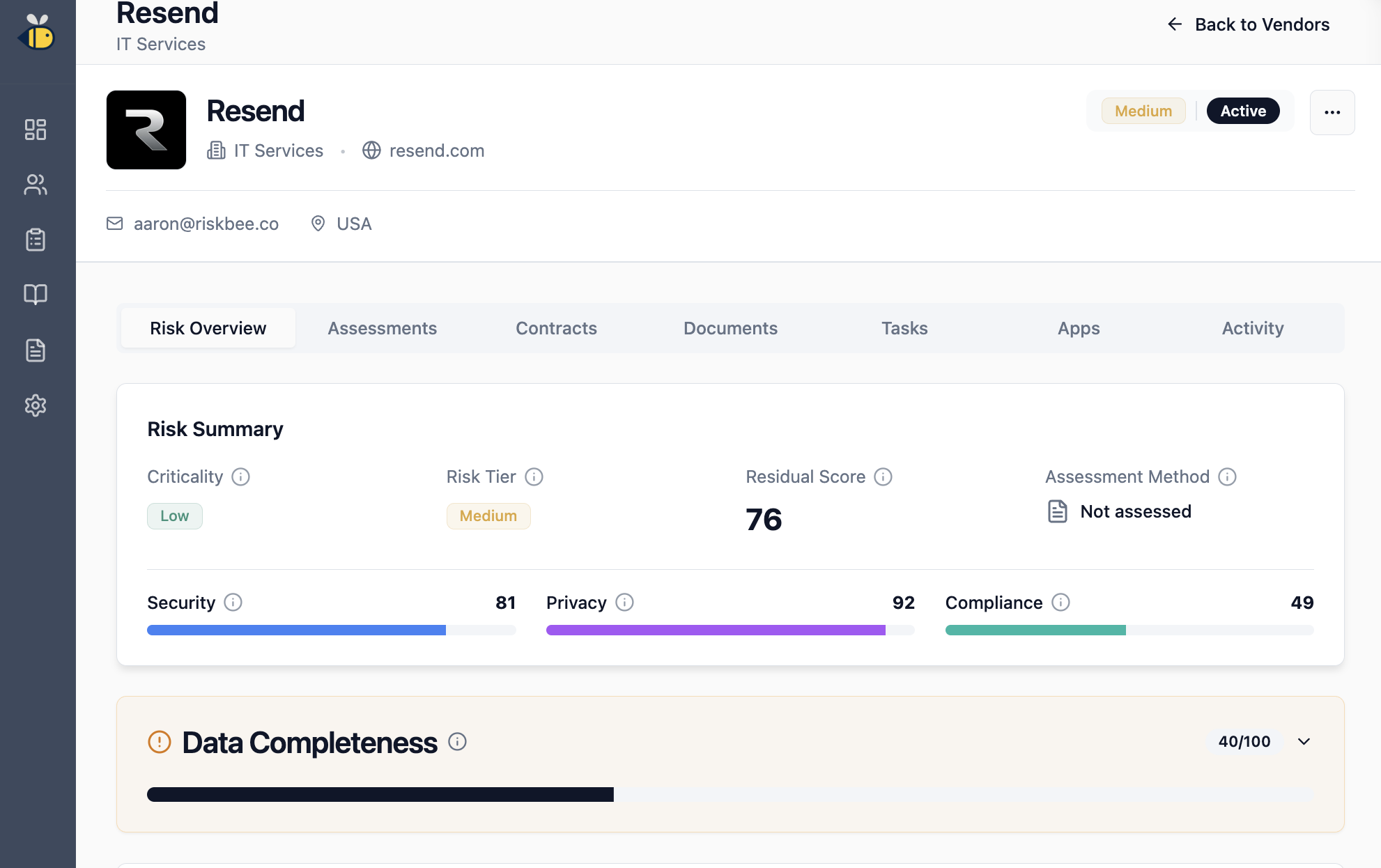Expand the Data Completeness chevron
Image resolution: width=1381 pixels, height=868 pixels.
pos(1304,741)
